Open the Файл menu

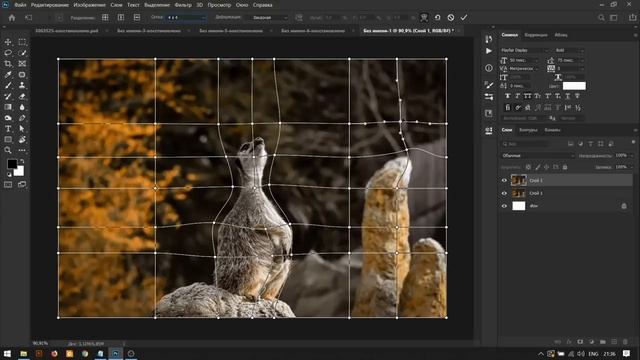pyautogui.click(x=20, y=5)
